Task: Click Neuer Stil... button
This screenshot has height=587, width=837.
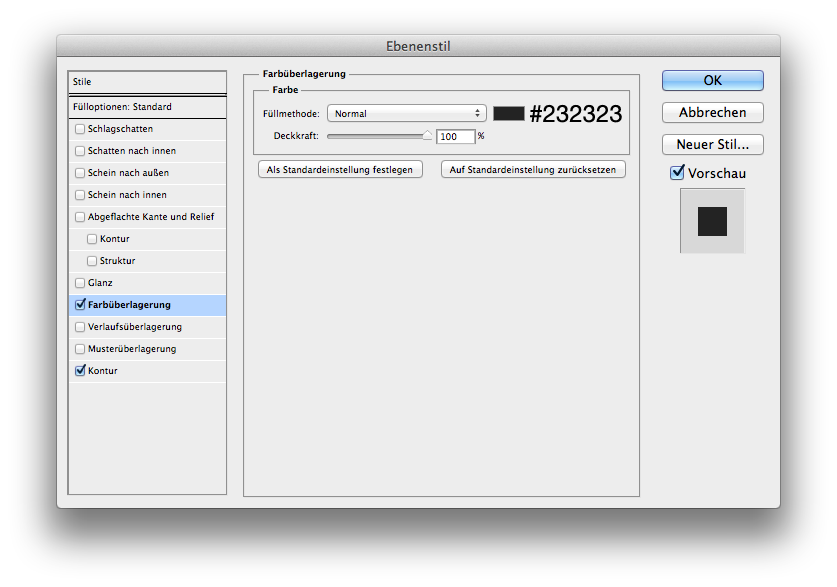Action: [712, 145]
